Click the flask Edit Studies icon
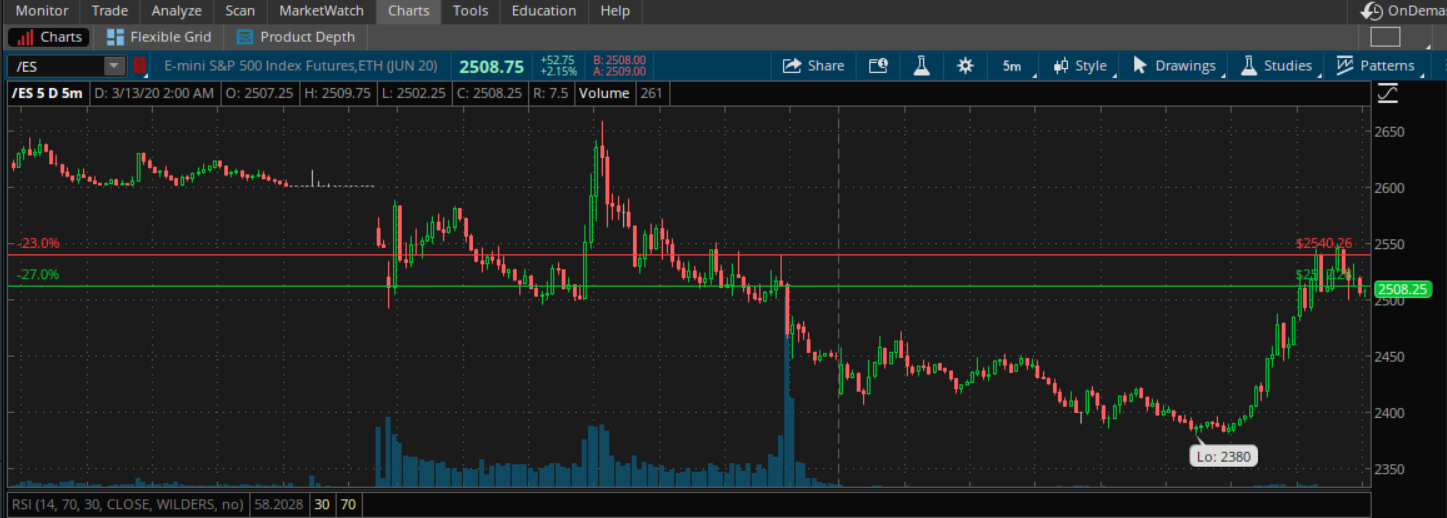This screenshot has height=518, width=1447. [x=921, y=66]
